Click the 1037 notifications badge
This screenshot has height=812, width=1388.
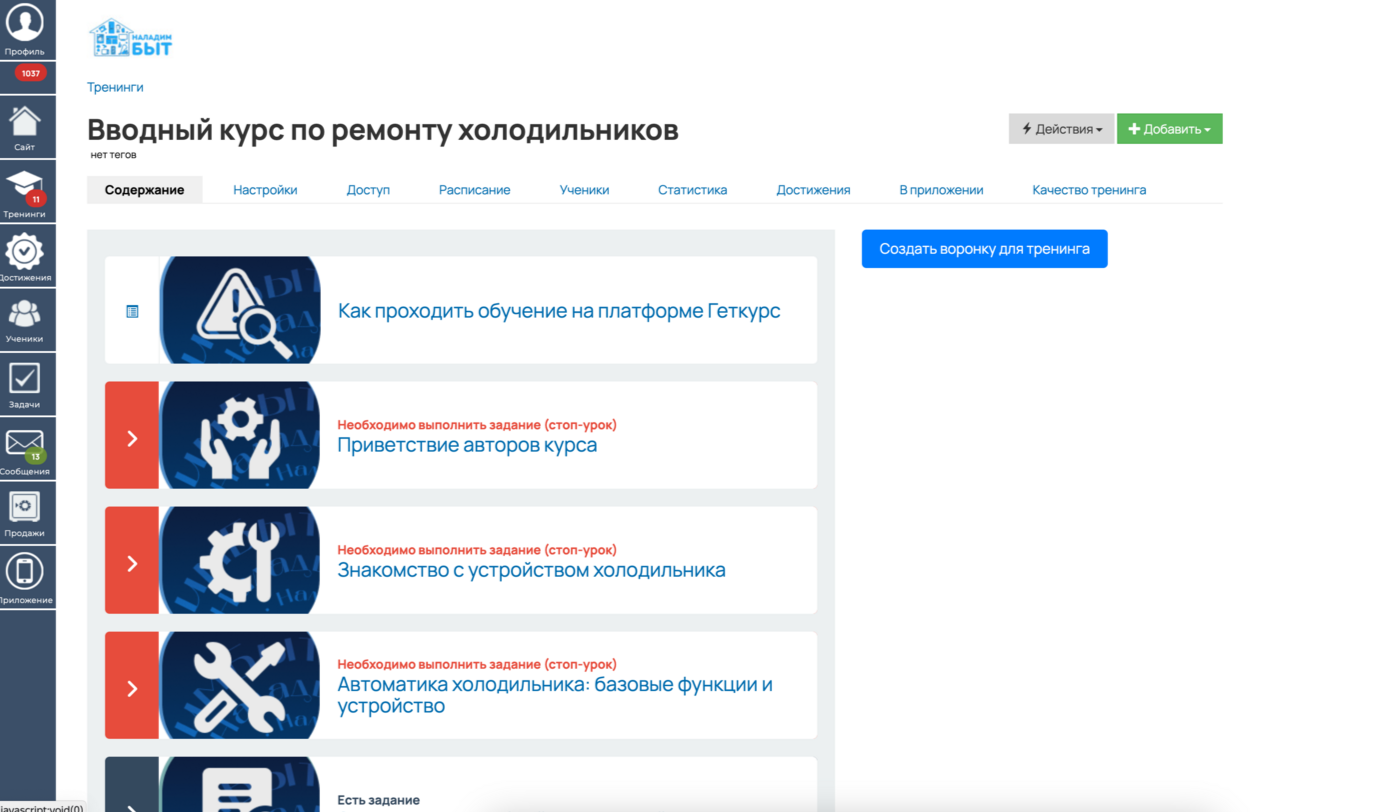30,73
